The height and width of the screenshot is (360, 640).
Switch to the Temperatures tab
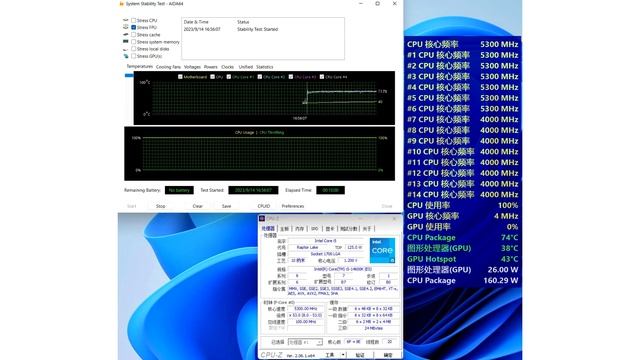[140, 67]
